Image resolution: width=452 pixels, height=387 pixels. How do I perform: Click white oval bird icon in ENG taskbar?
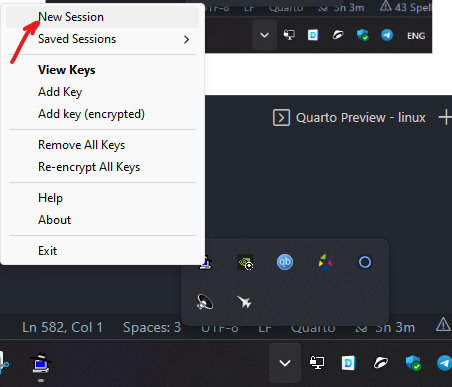coord(338,35)
